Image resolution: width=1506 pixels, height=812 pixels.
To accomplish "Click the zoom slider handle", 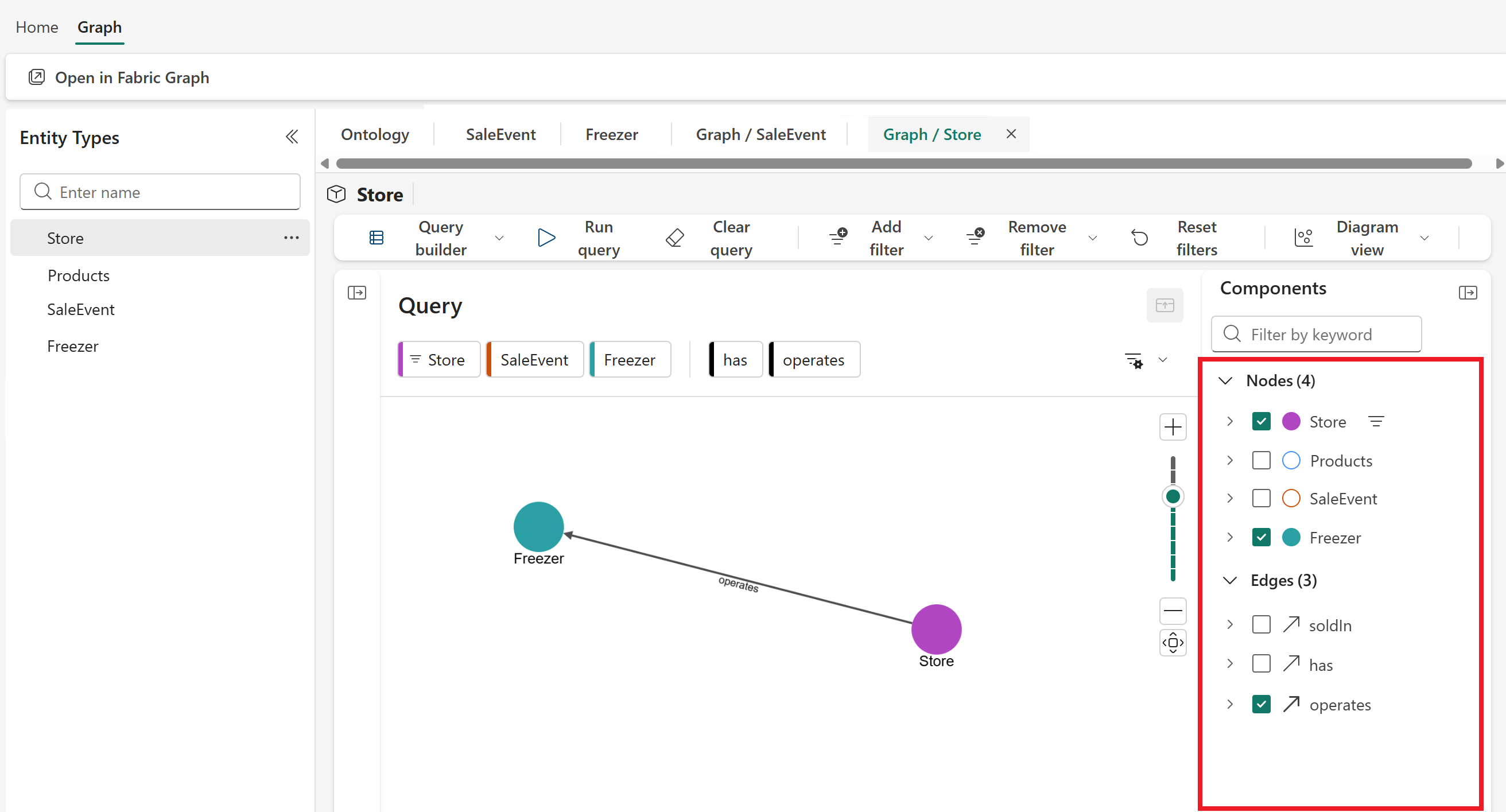I will (1172, 497).
